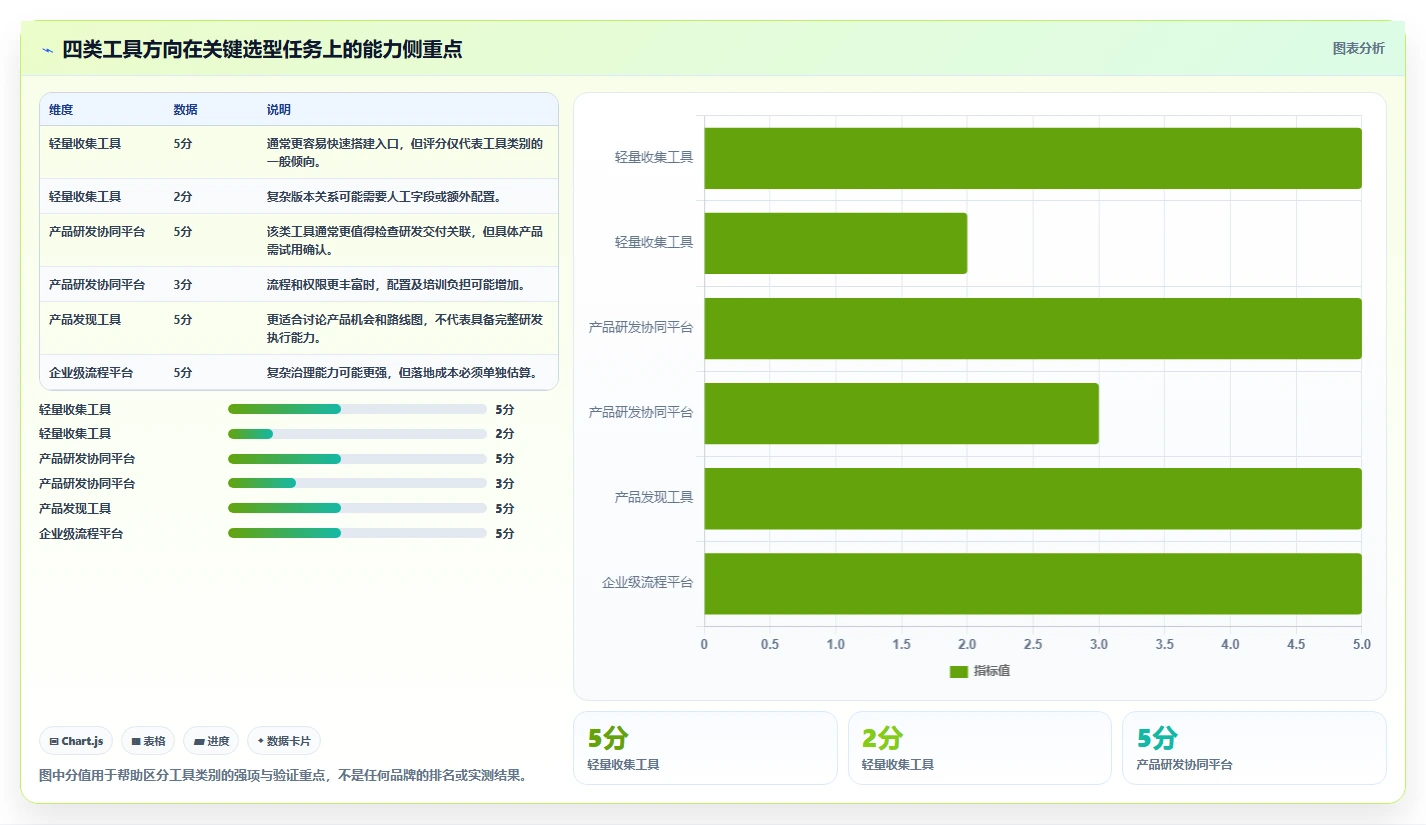Click the chart bar for 企业级流程平台

1033,584
